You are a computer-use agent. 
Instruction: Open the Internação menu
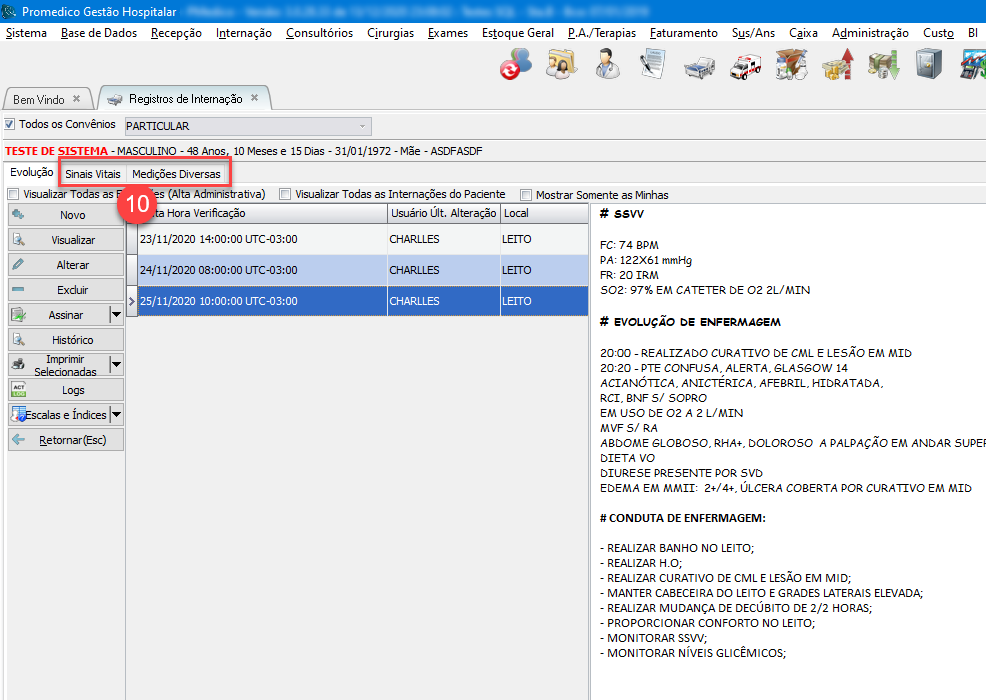point(243,33)
